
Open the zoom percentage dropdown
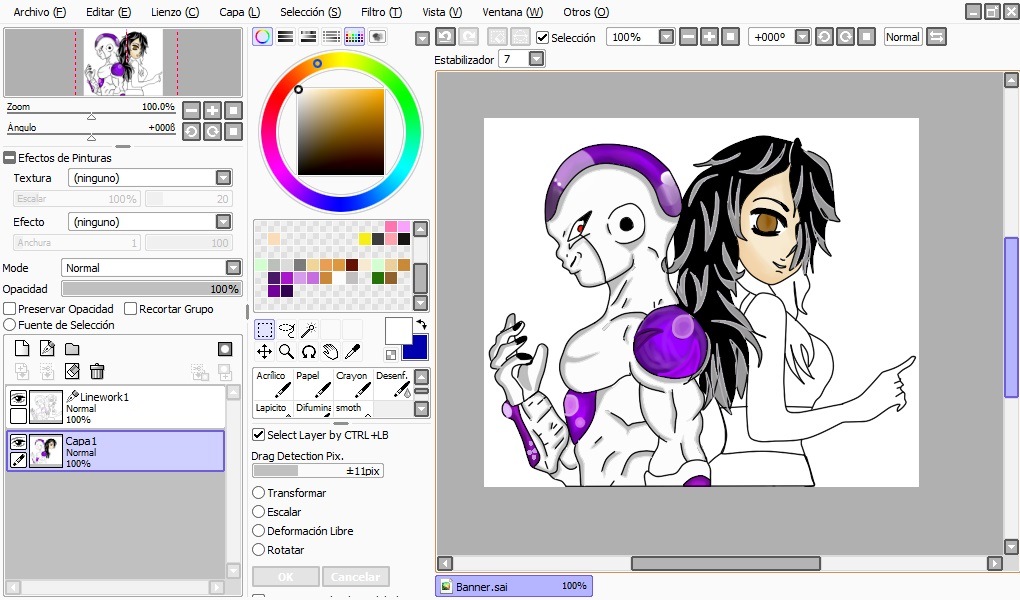[666, 37]
